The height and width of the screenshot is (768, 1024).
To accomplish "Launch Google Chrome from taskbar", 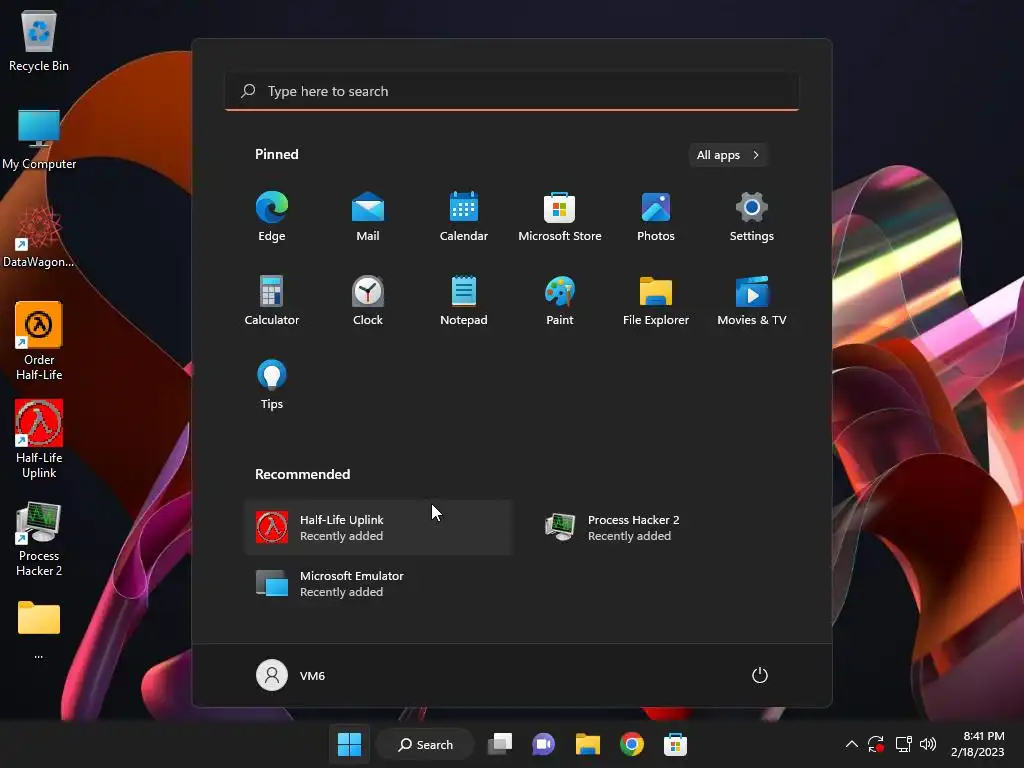I will point(632,744).
